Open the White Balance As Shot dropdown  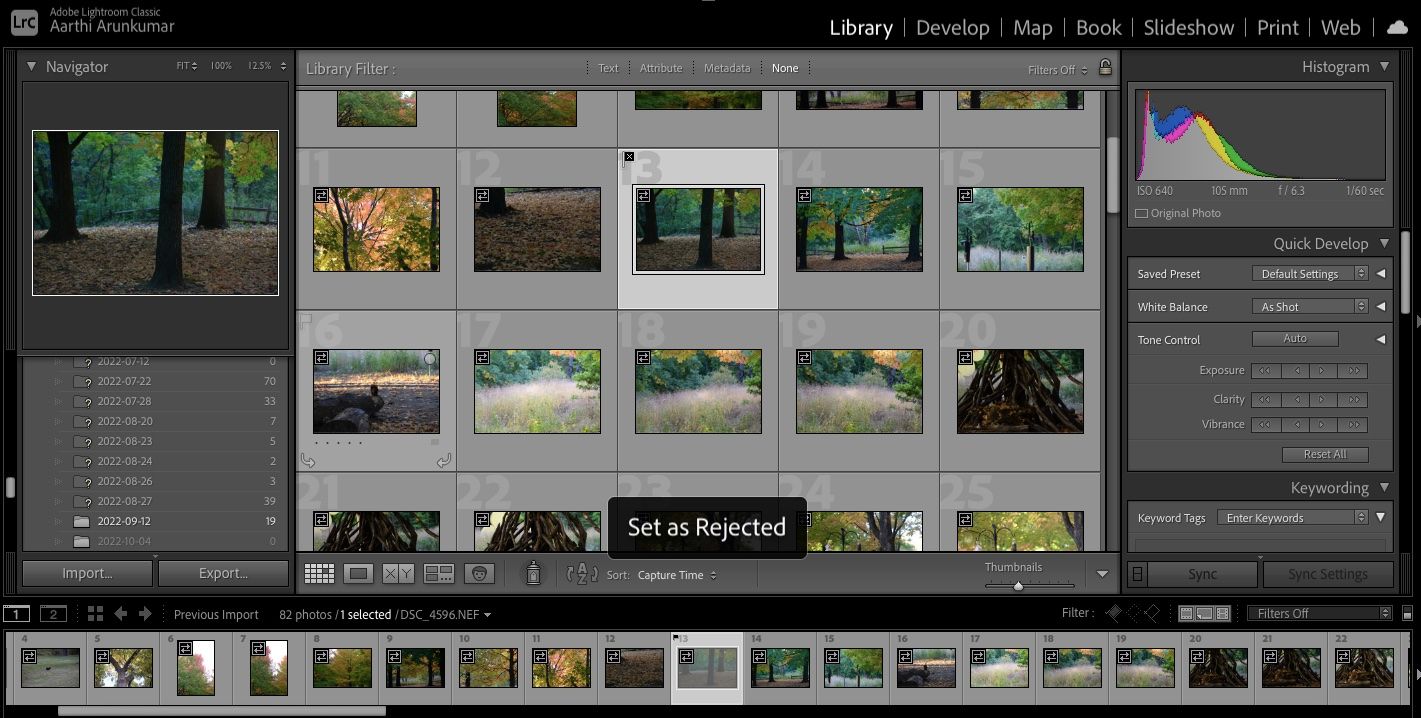[1310, 306]
